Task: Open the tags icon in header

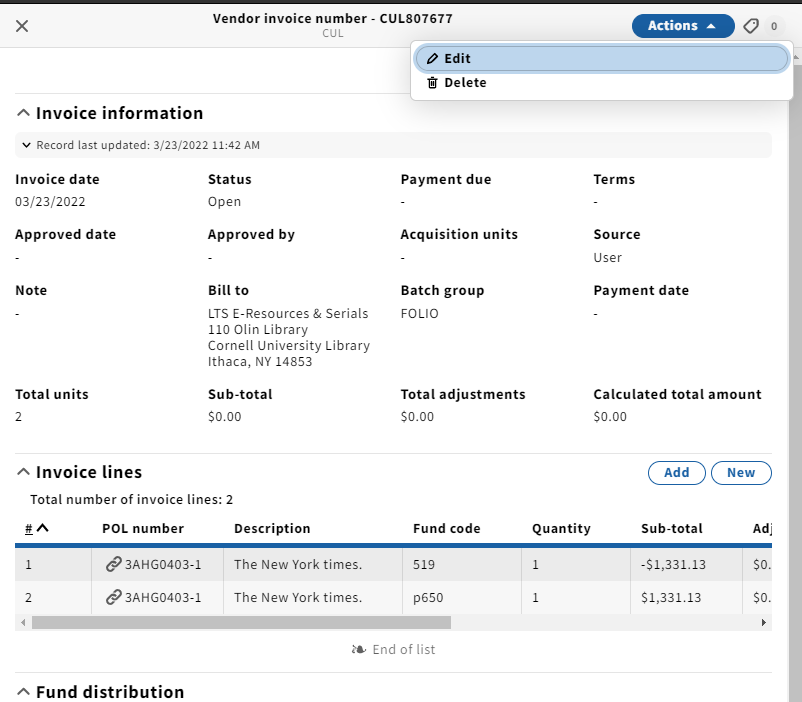Action: pos(751,26)
